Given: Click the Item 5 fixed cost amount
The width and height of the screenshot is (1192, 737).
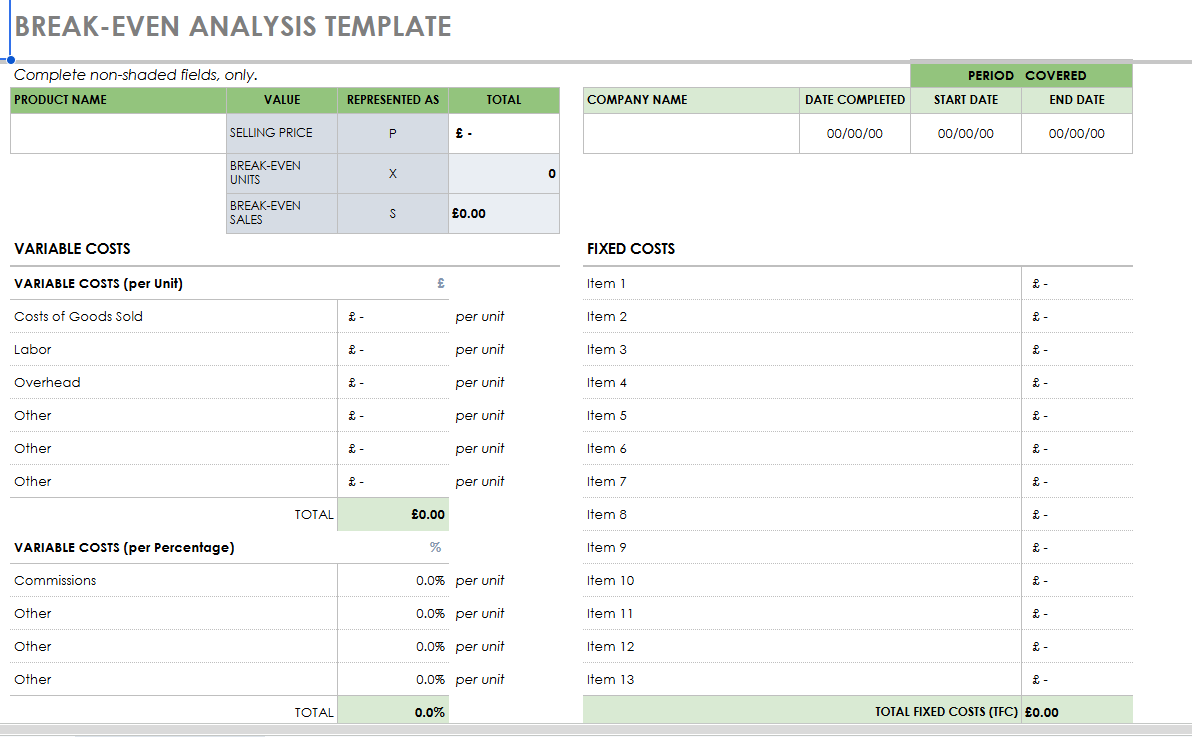Looking at the screenshot, I should coord(1076,415).
